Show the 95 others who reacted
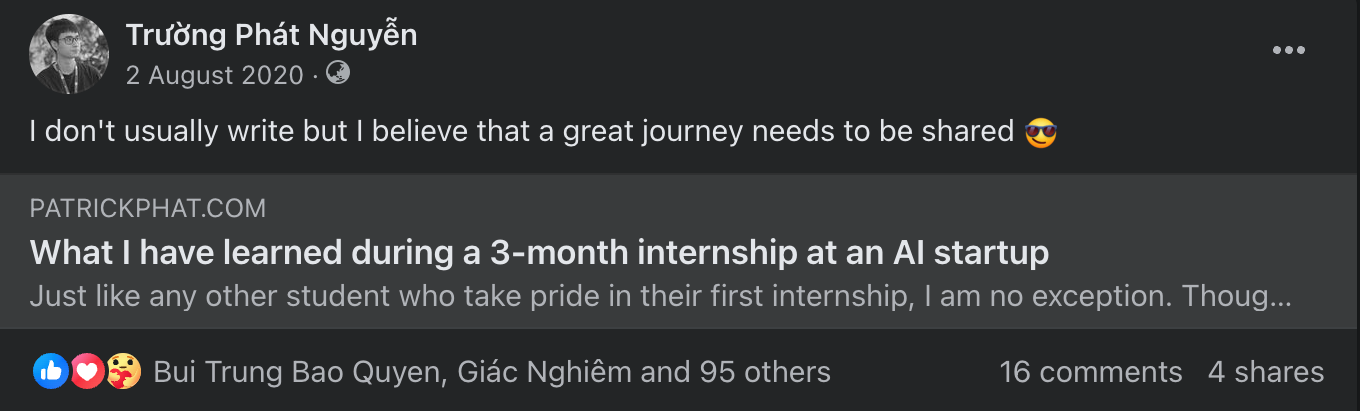 coord(760,373)
